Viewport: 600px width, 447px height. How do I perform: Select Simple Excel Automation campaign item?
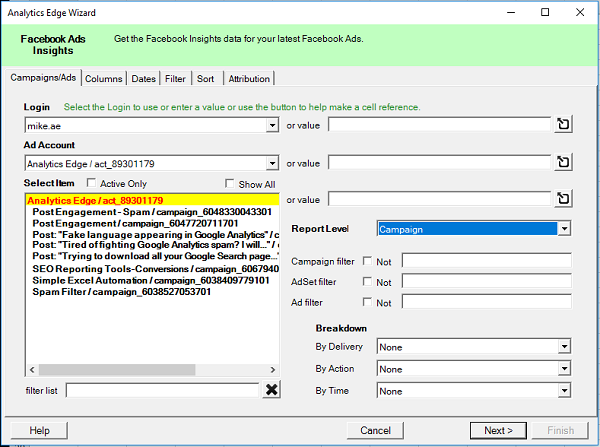[151, 280]
